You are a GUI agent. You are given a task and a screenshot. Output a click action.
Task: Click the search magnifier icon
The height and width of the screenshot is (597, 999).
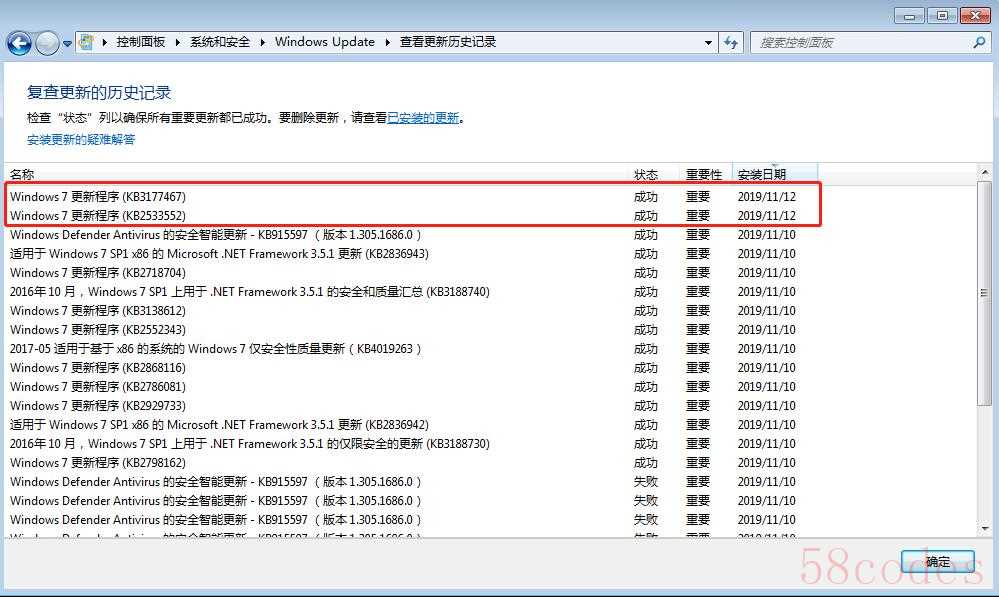[x=979, y=43]
